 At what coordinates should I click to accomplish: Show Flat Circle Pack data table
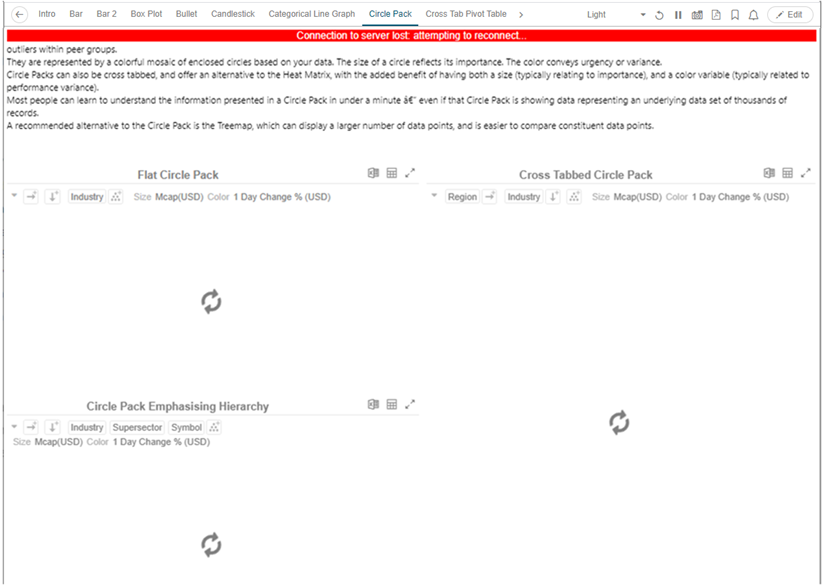pos(392,173)
